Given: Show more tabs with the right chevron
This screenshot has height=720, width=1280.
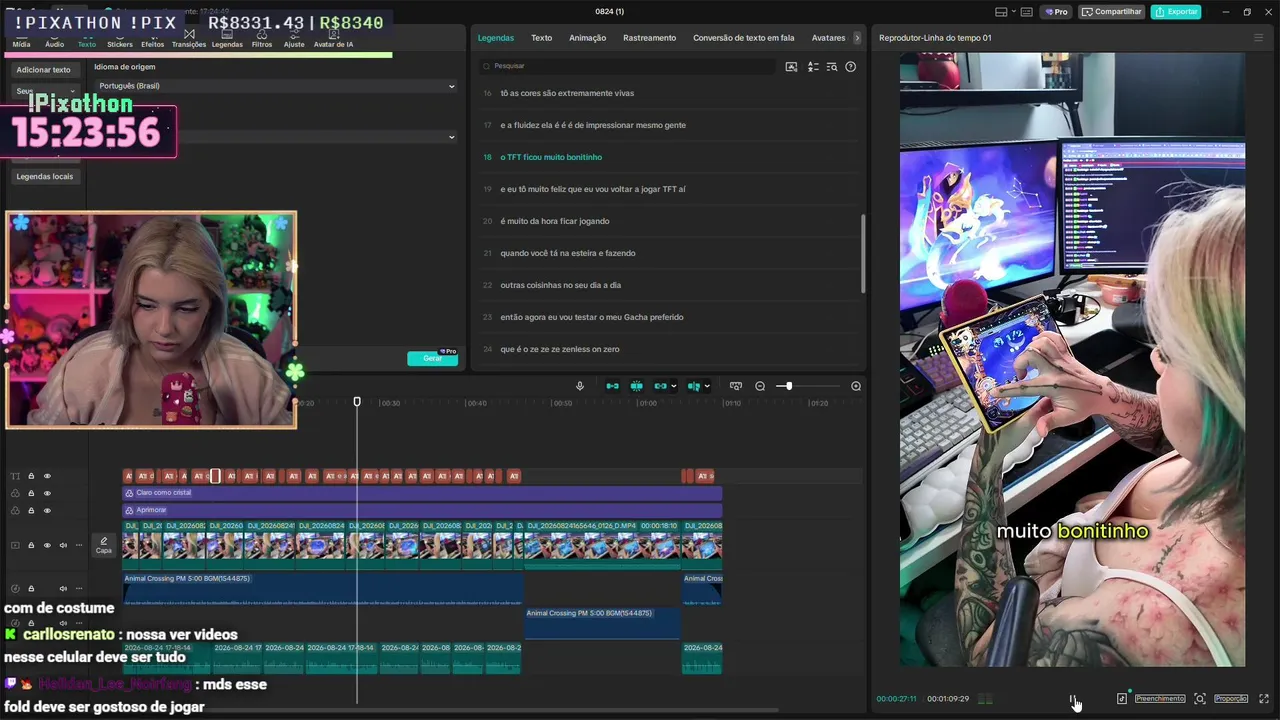Looking at the screenshot, I should pyautogui.click(x=857, y=38).
